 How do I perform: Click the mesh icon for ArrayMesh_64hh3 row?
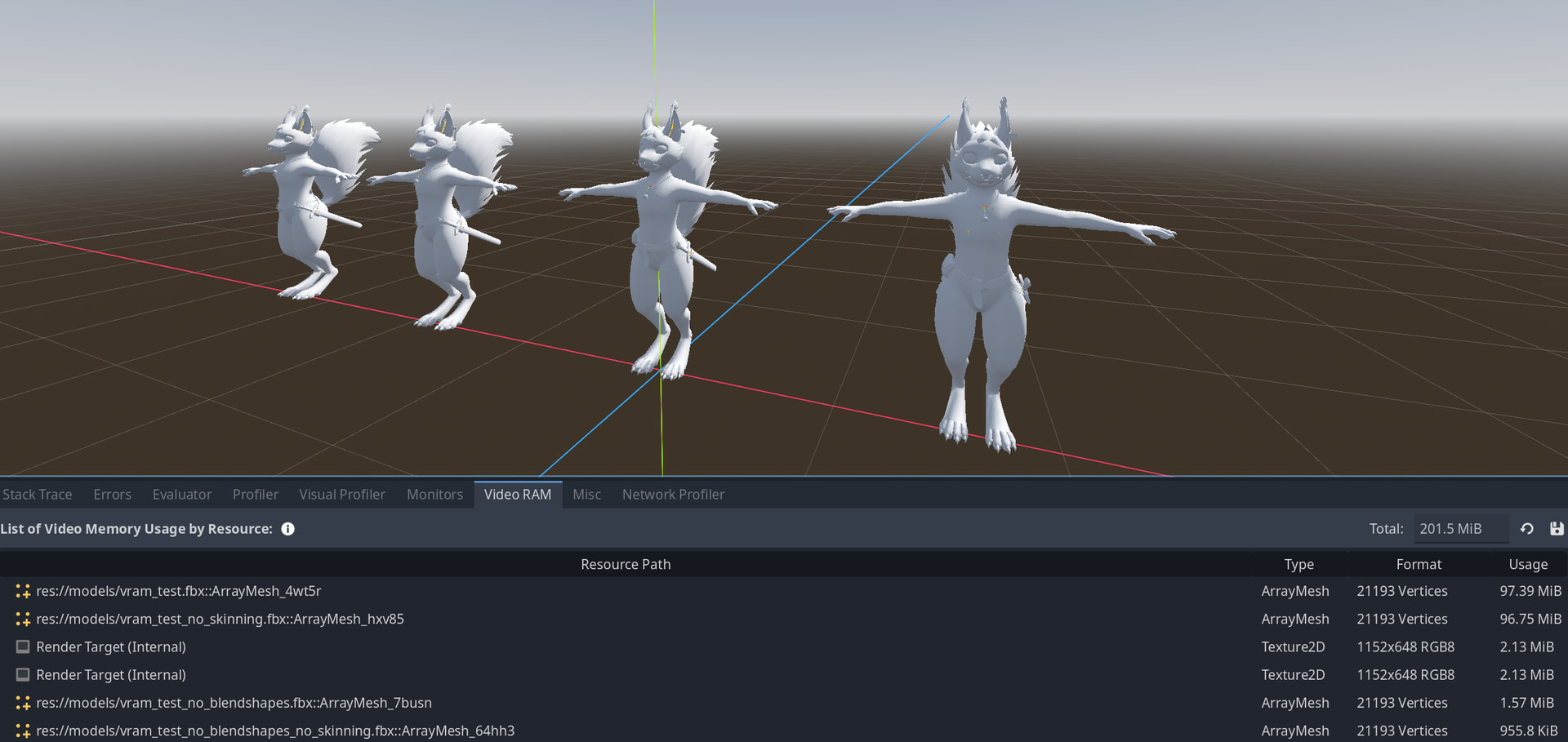pos(23,731)
